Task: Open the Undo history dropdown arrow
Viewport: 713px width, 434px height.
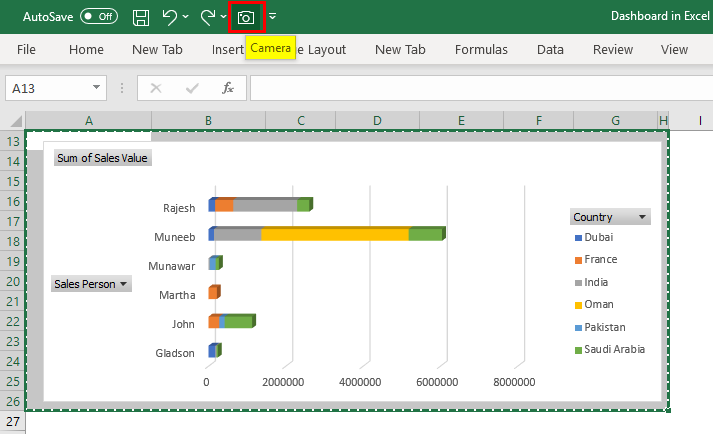Action: pyautogui.click(x=186, y=17)
